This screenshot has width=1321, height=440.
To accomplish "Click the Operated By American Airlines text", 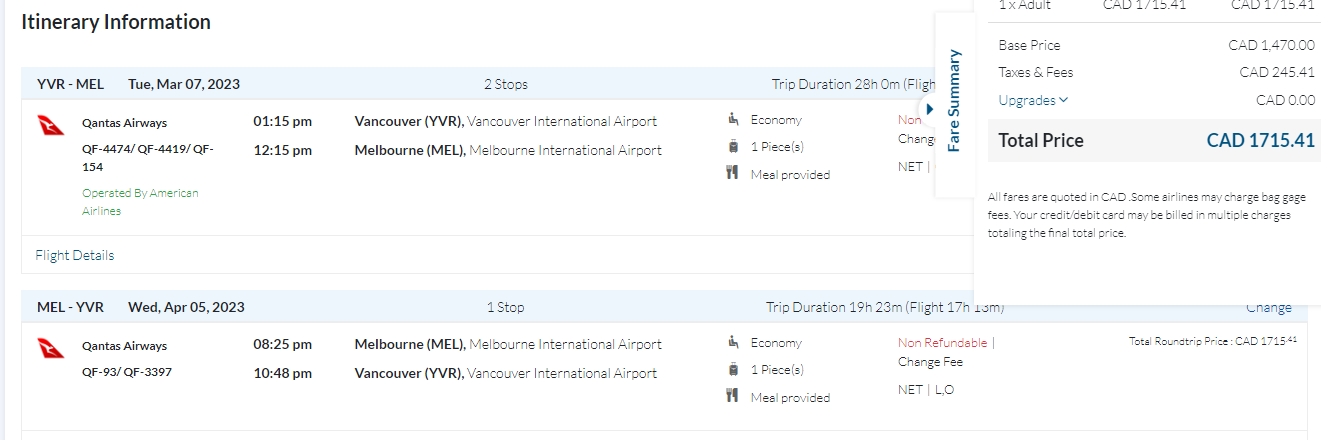I will point(140,202).
